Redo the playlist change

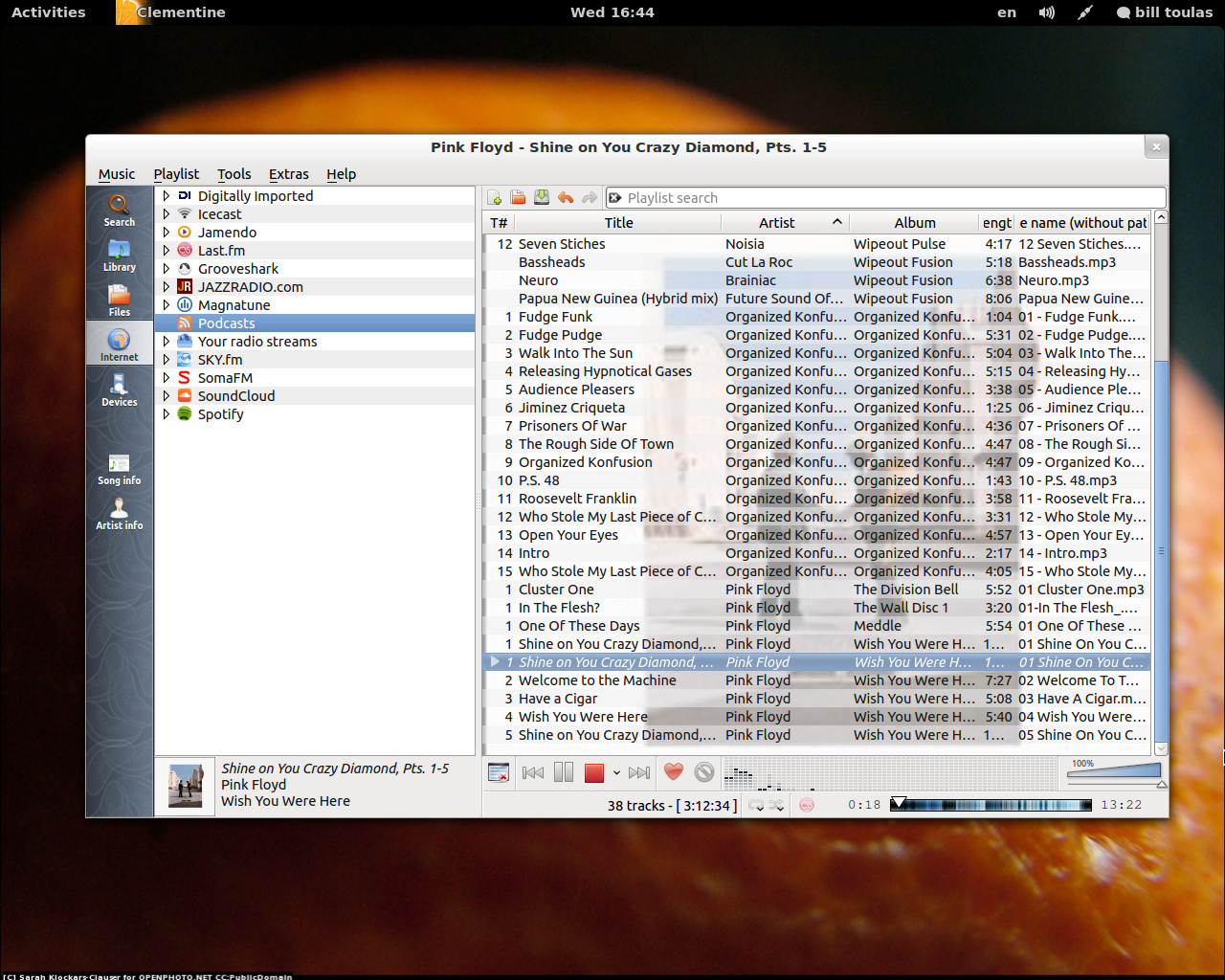(590, 197)
